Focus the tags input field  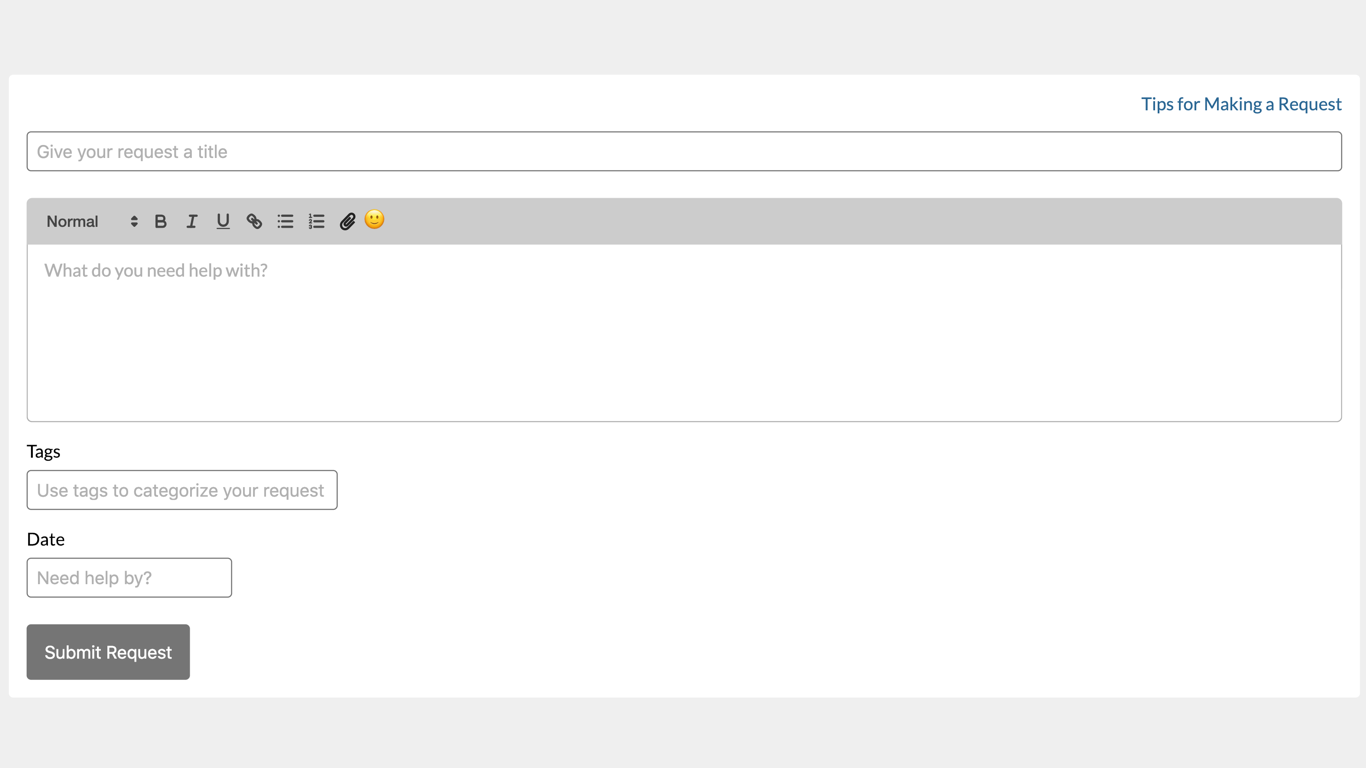182,490
